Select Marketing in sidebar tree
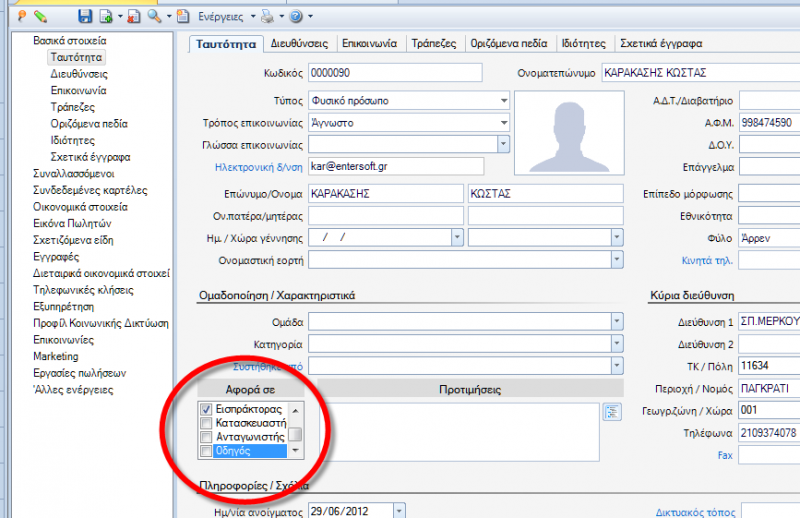 click(x=56, y=356)
